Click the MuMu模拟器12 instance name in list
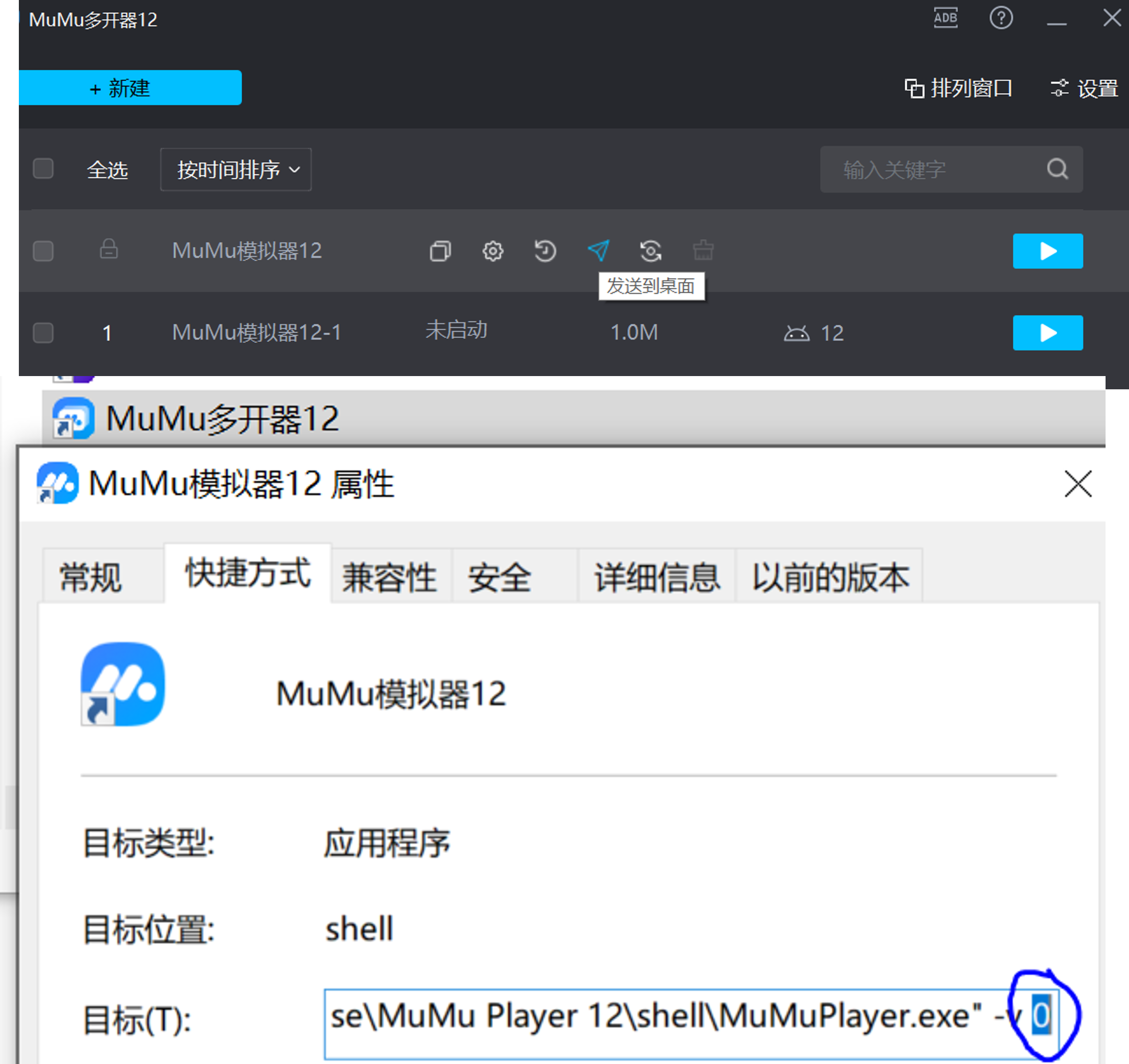Viewport: 1129px width, 1064px height. click(x=247, y=251)
